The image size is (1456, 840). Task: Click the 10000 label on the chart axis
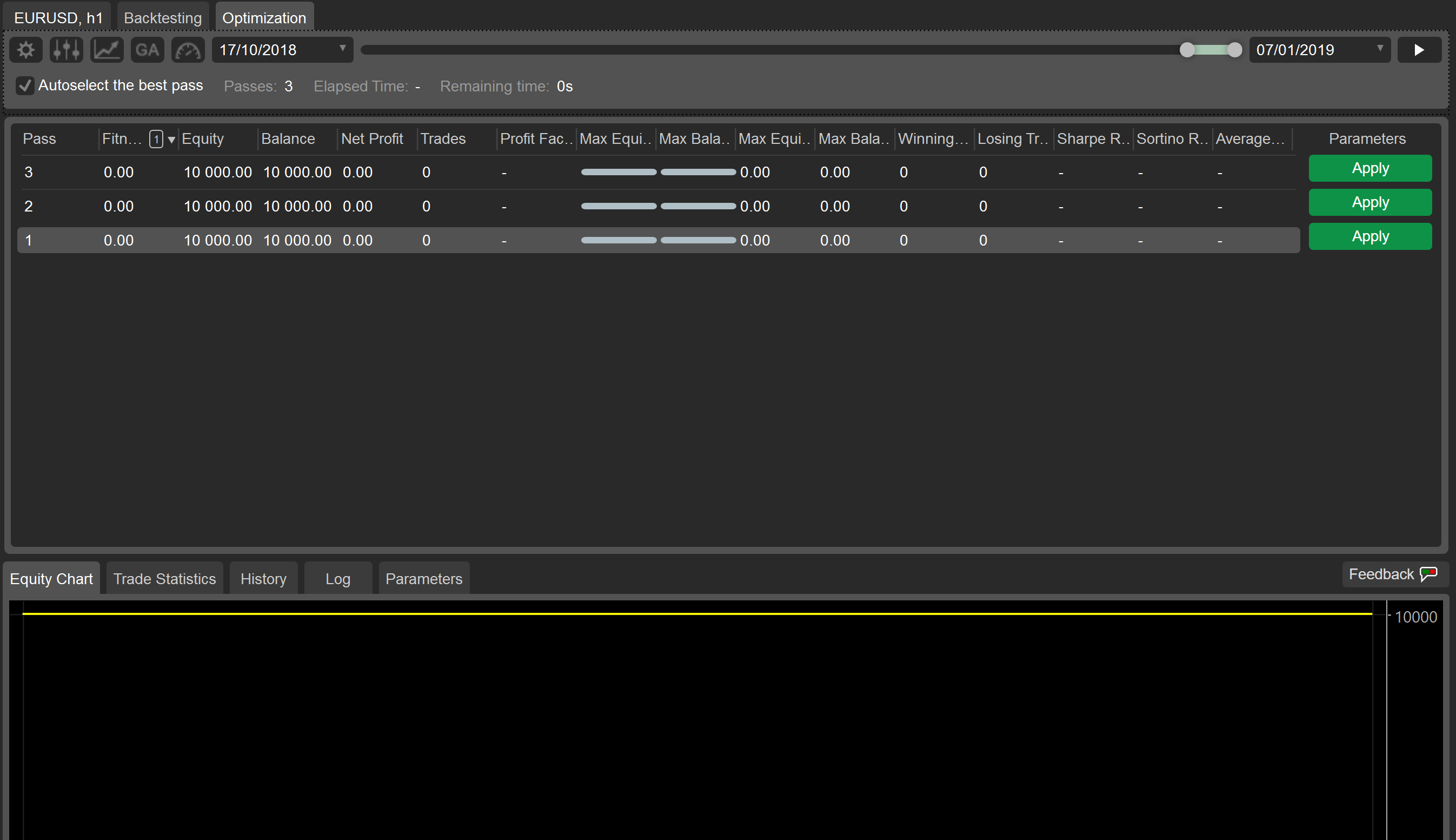(1415, 617)
